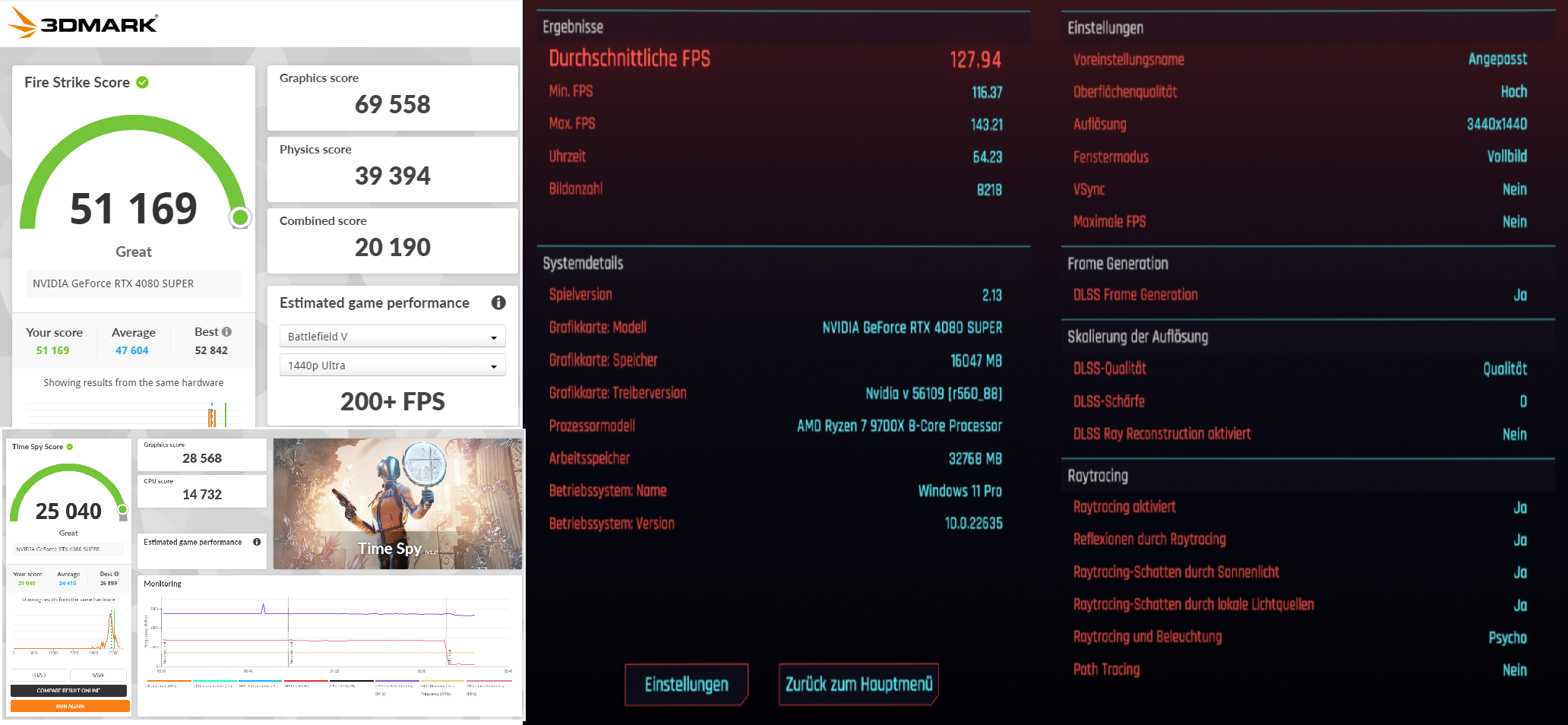
Task: Click the DLSS-Qualität value 'Qualität'
Action: [1505, 369]
